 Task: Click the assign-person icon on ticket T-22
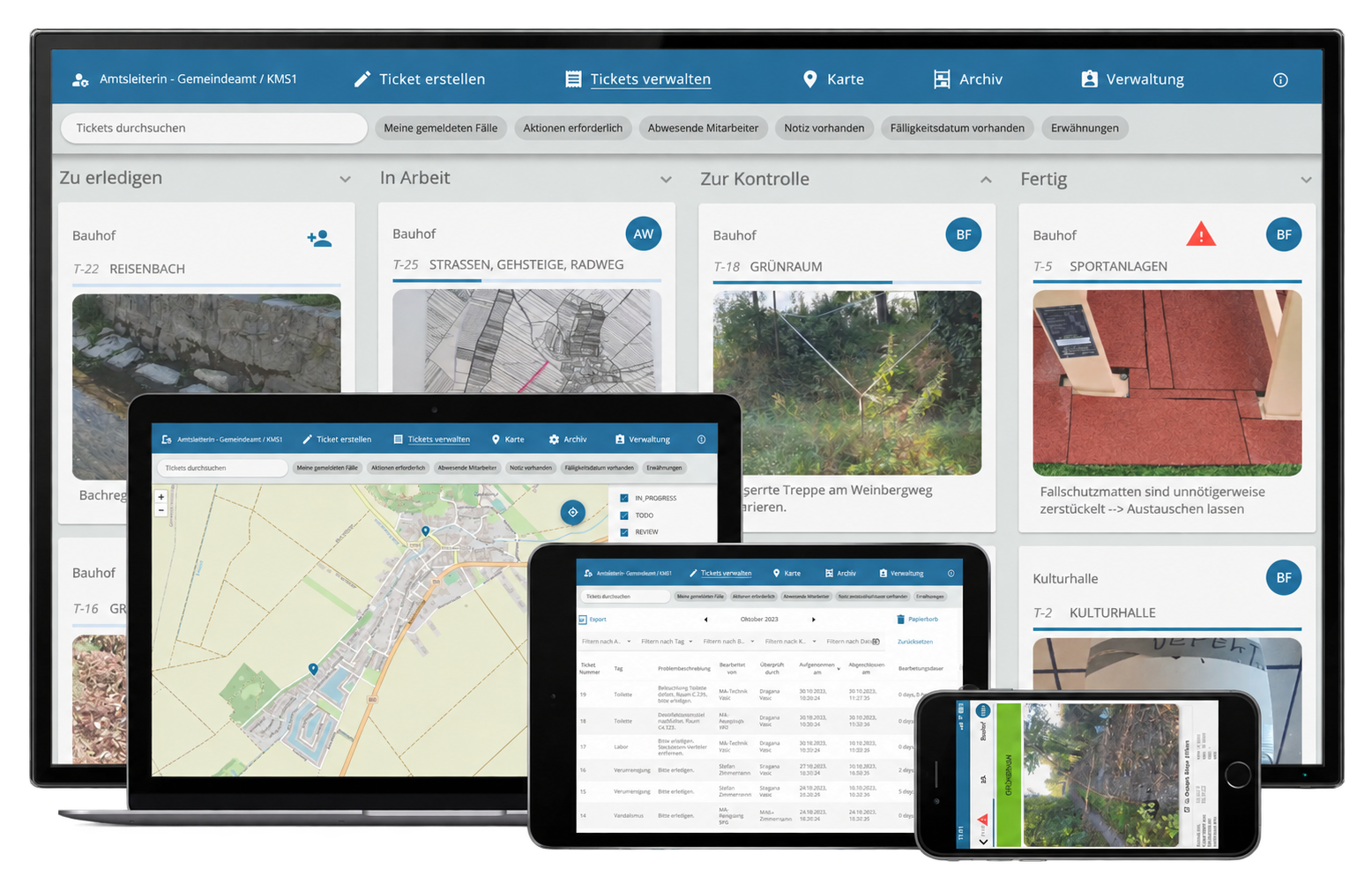pyautogui.click(x=319, y=238)
